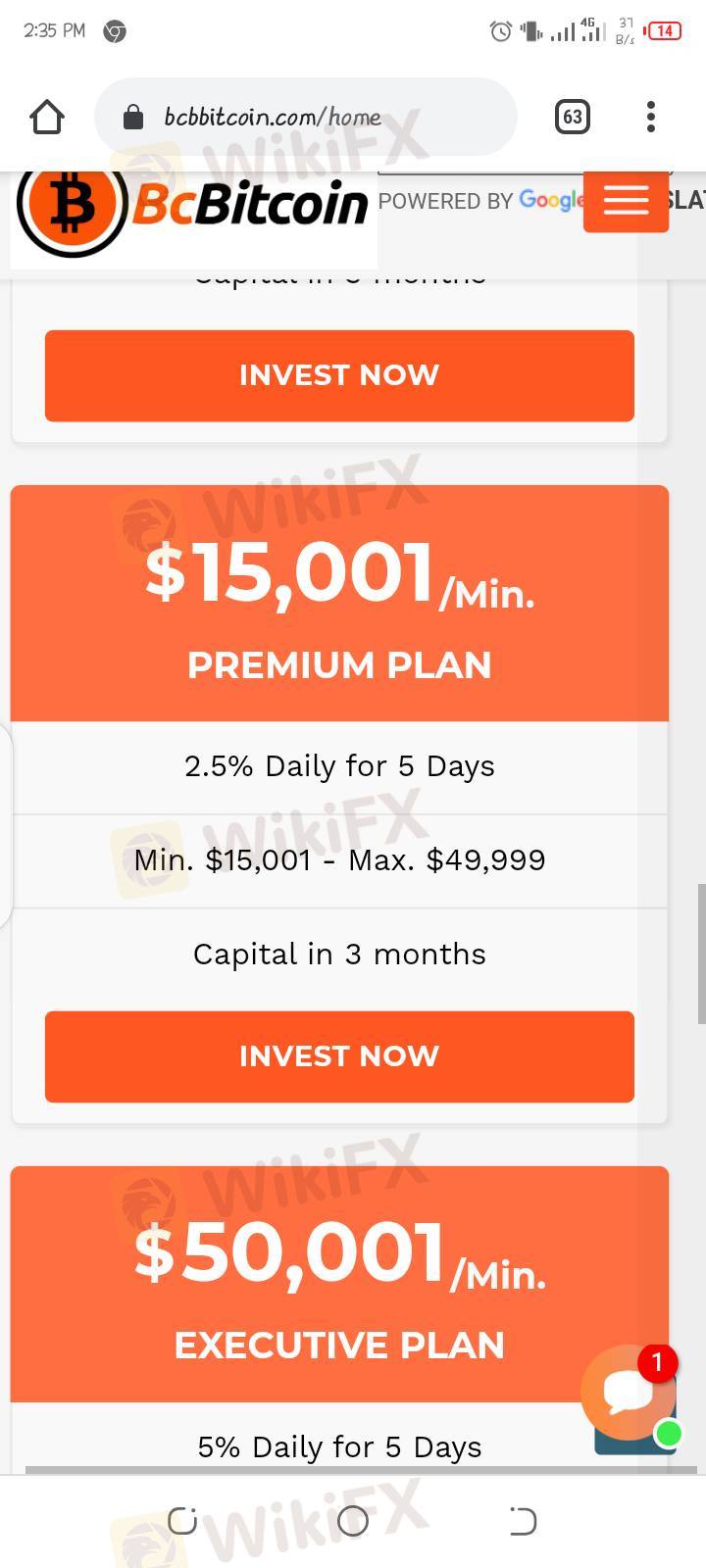Tap the $15,001 Premium Plan header
The image size is (706, 1568).
pyautogui.click(x=339, y=604)
